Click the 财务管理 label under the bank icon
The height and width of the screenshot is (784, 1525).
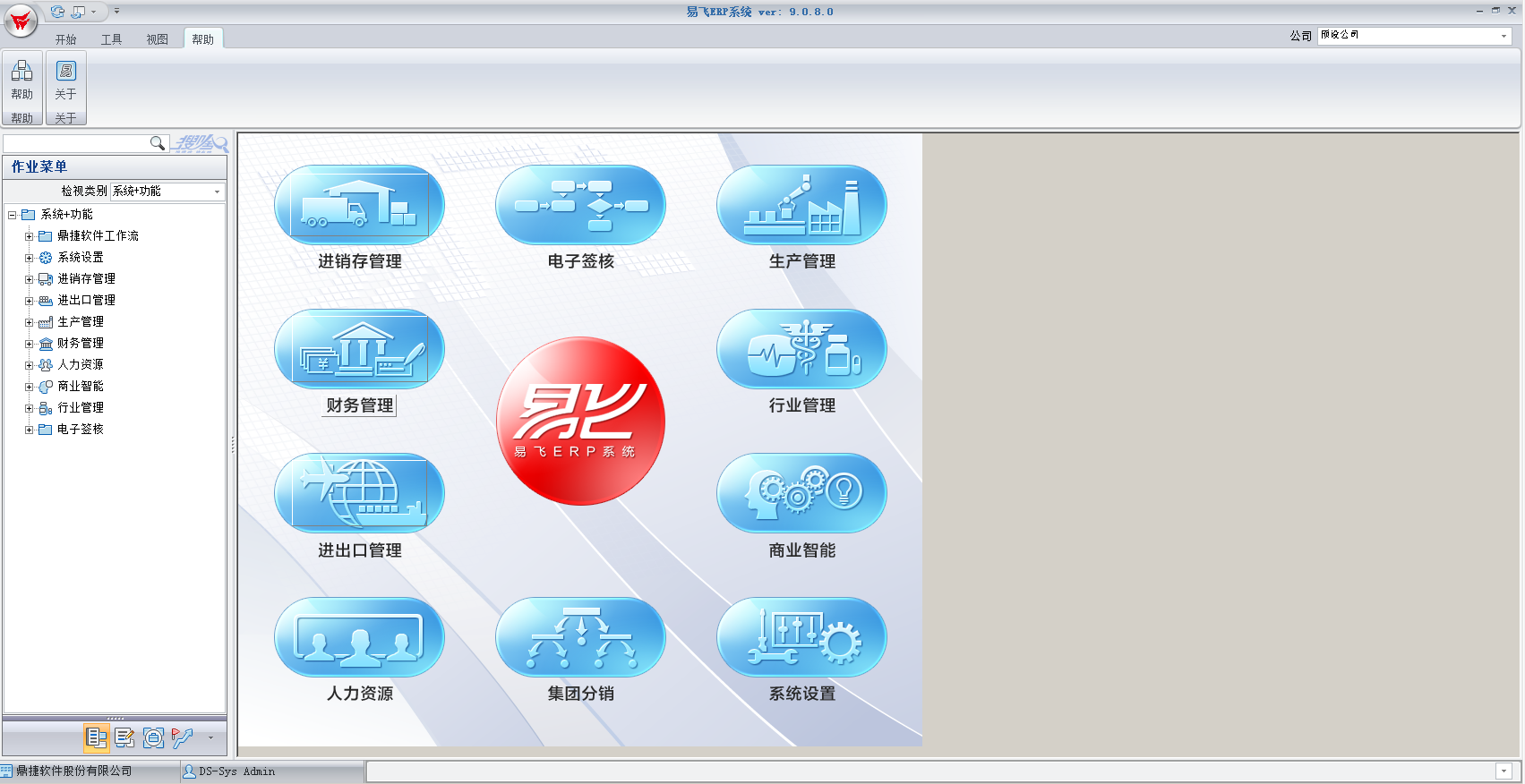click(360, 405)
